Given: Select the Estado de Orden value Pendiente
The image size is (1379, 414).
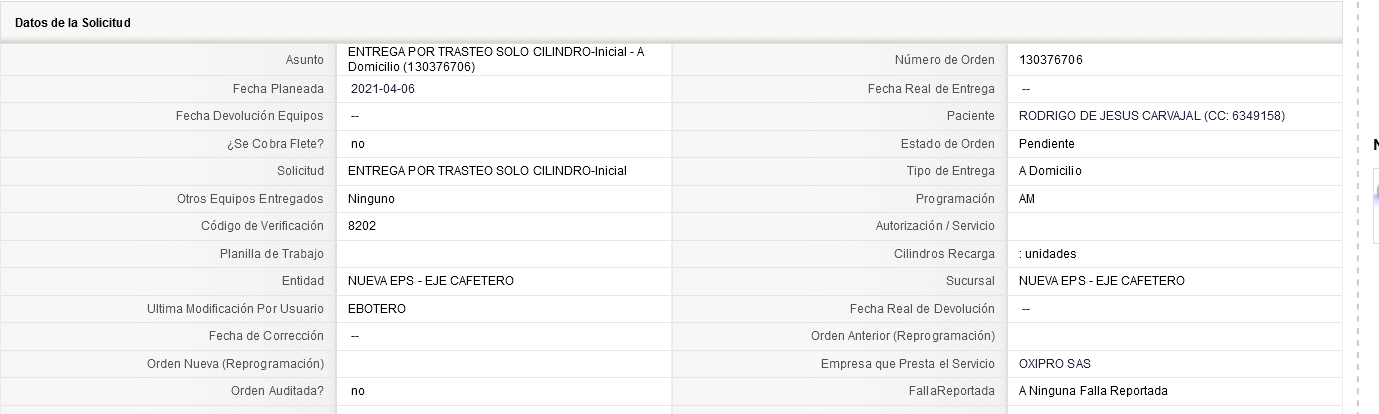Looking at the screenshot, I should click(1046, 144).
